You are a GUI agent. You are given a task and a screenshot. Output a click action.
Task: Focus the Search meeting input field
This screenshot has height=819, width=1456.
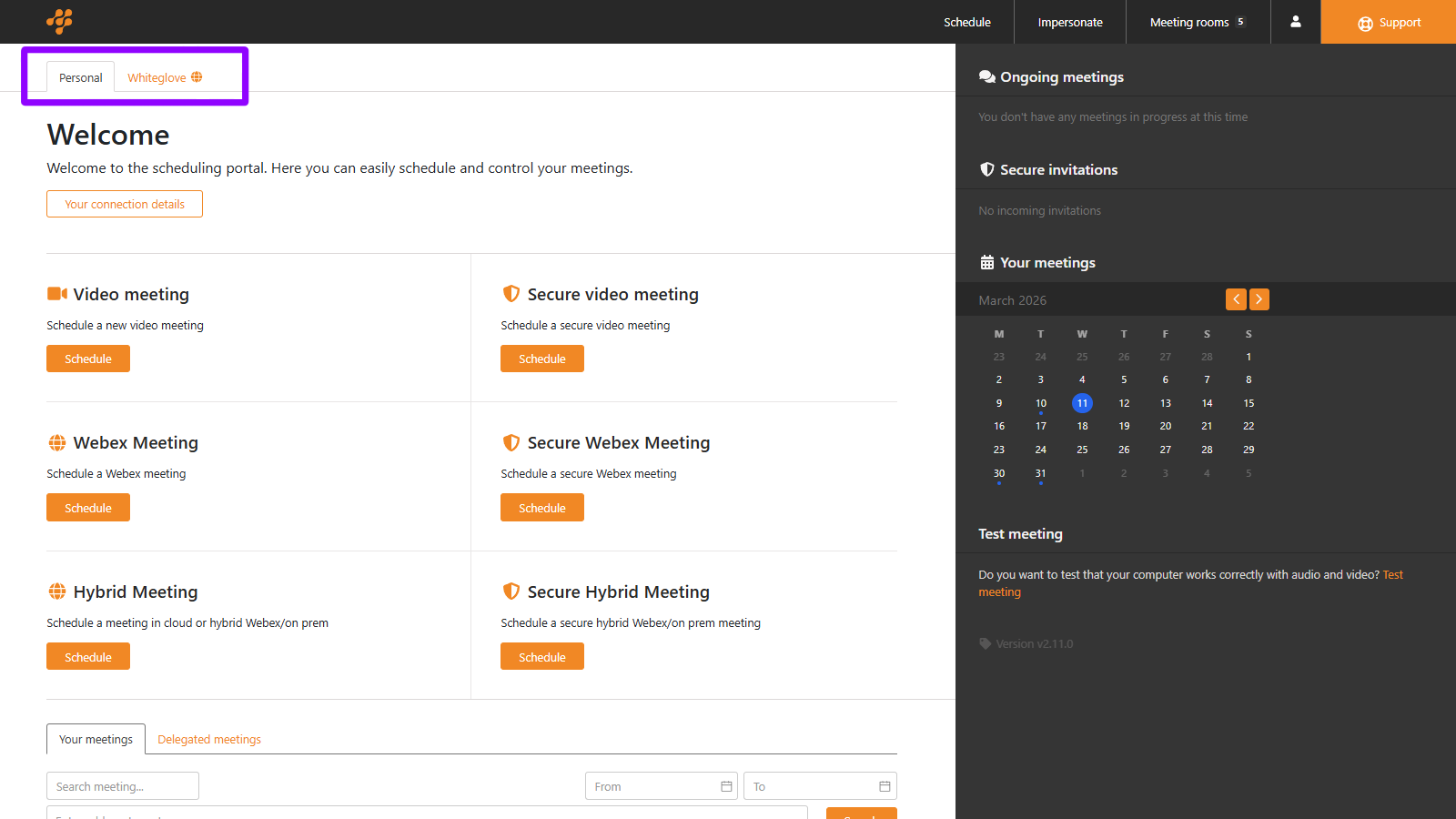pos(123,786)
